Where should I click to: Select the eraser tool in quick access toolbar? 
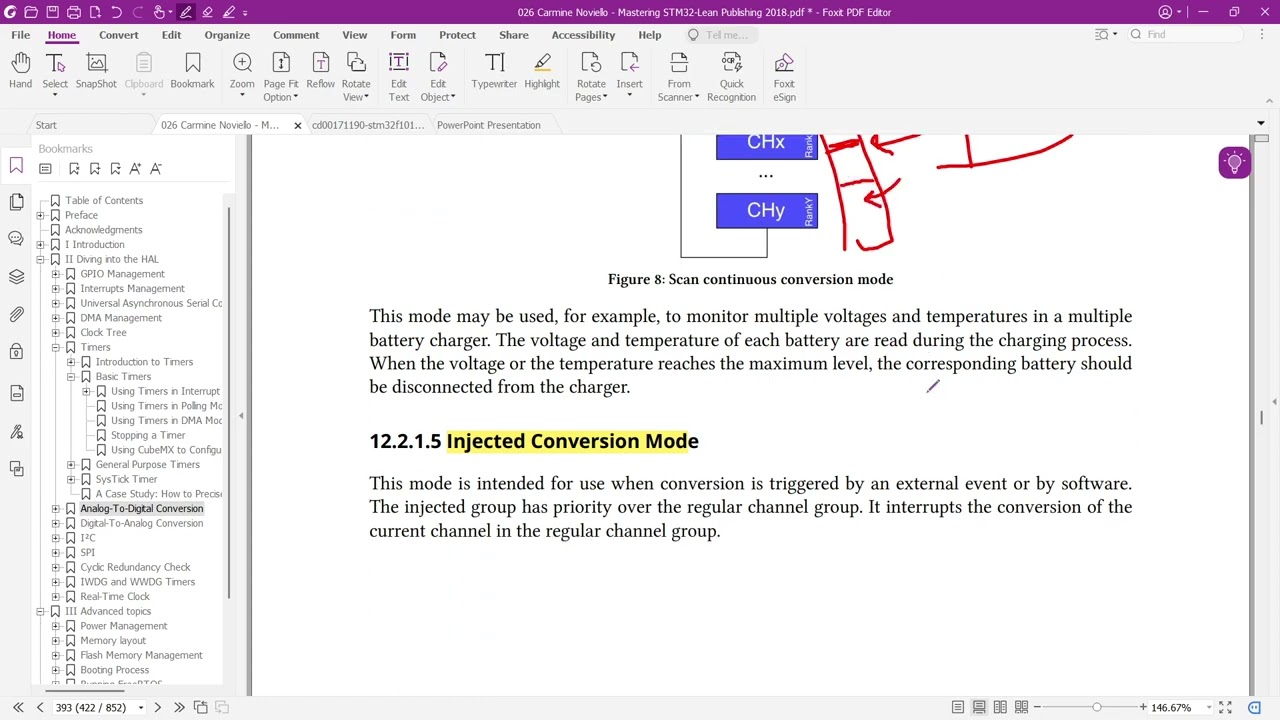point(207,12)
